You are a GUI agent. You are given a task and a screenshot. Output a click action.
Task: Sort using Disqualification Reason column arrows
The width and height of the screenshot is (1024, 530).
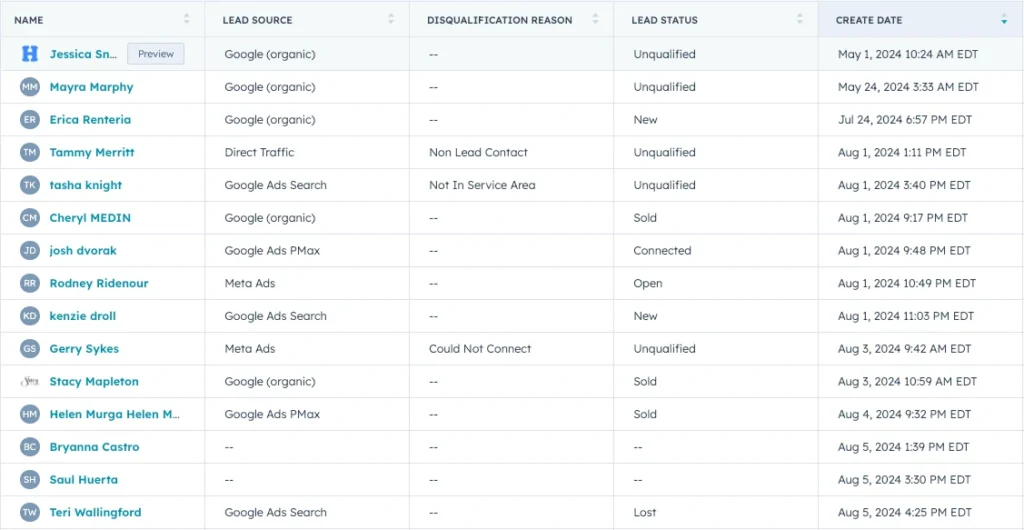(595, 19)
